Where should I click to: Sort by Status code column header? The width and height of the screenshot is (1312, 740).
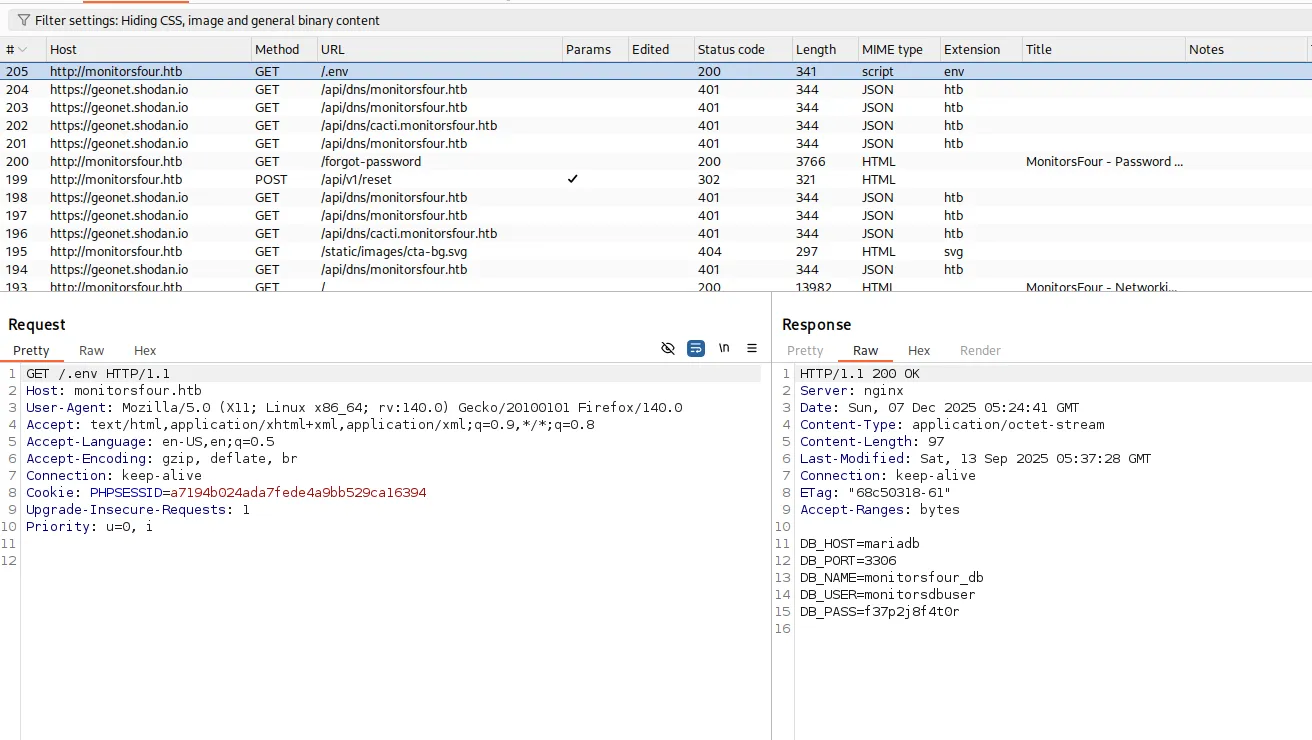point(731,49)
